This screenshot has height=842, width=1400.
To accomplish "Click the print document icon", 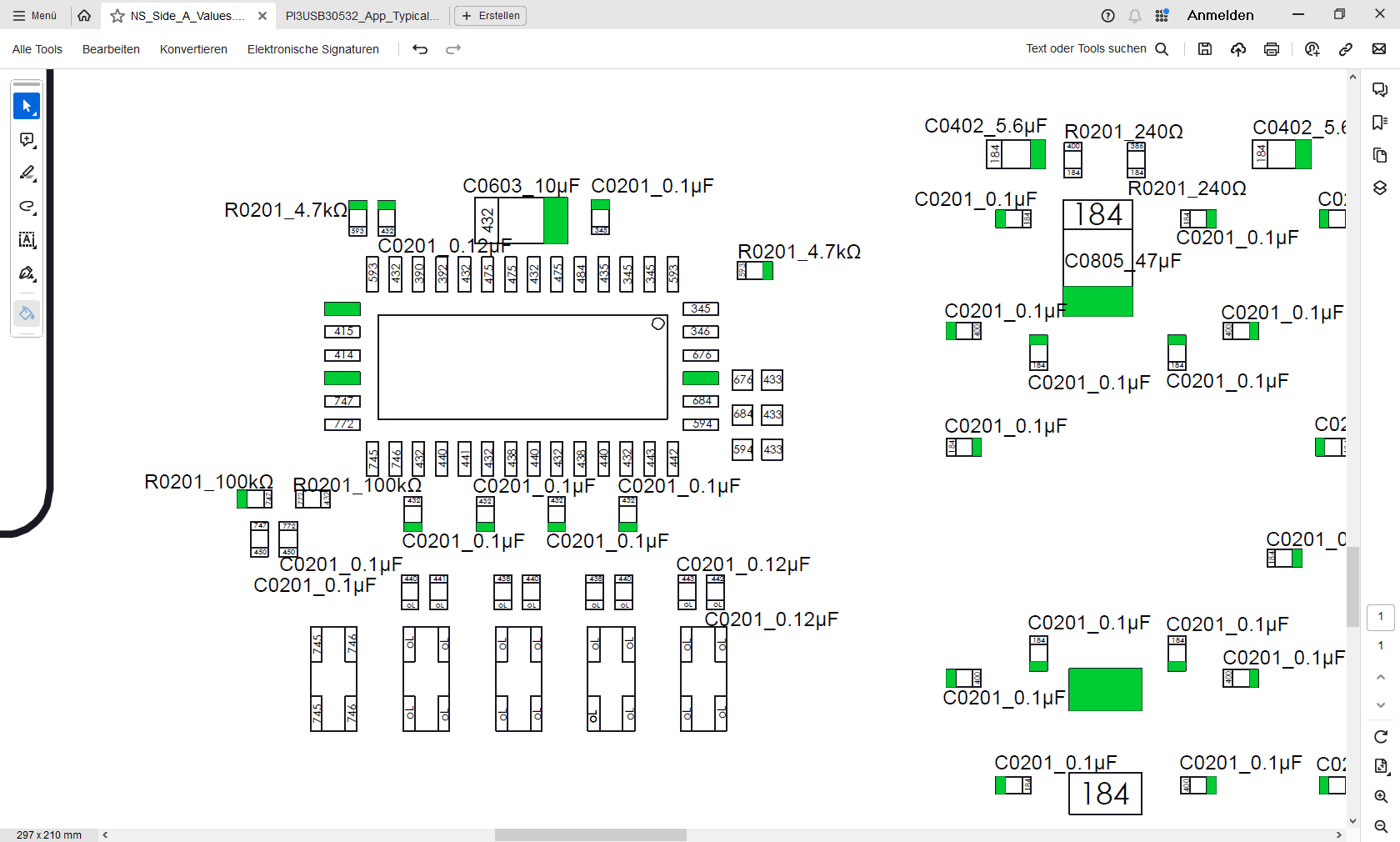I will coord(1271,49).
